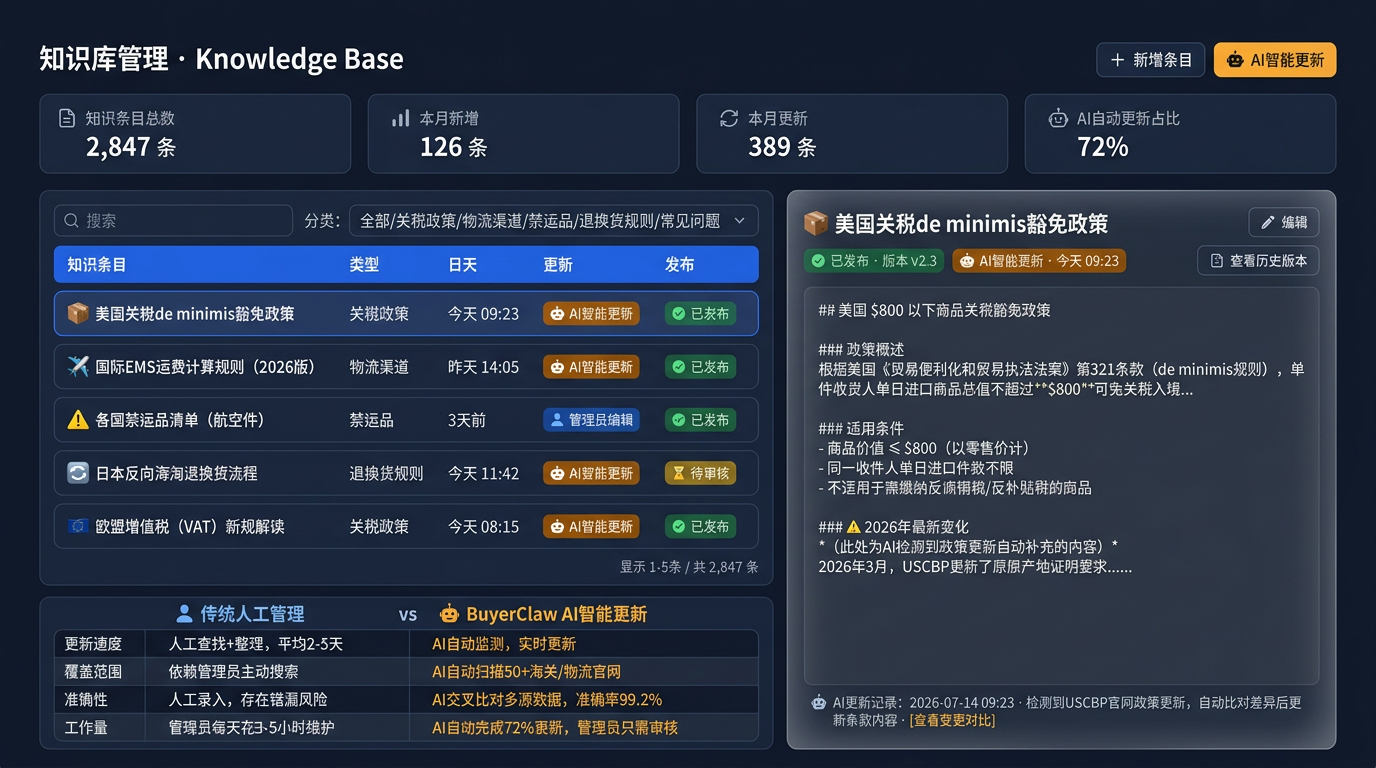Sort by 发布 column header
Screen dimensions: 1376x768
click(680, 265)
